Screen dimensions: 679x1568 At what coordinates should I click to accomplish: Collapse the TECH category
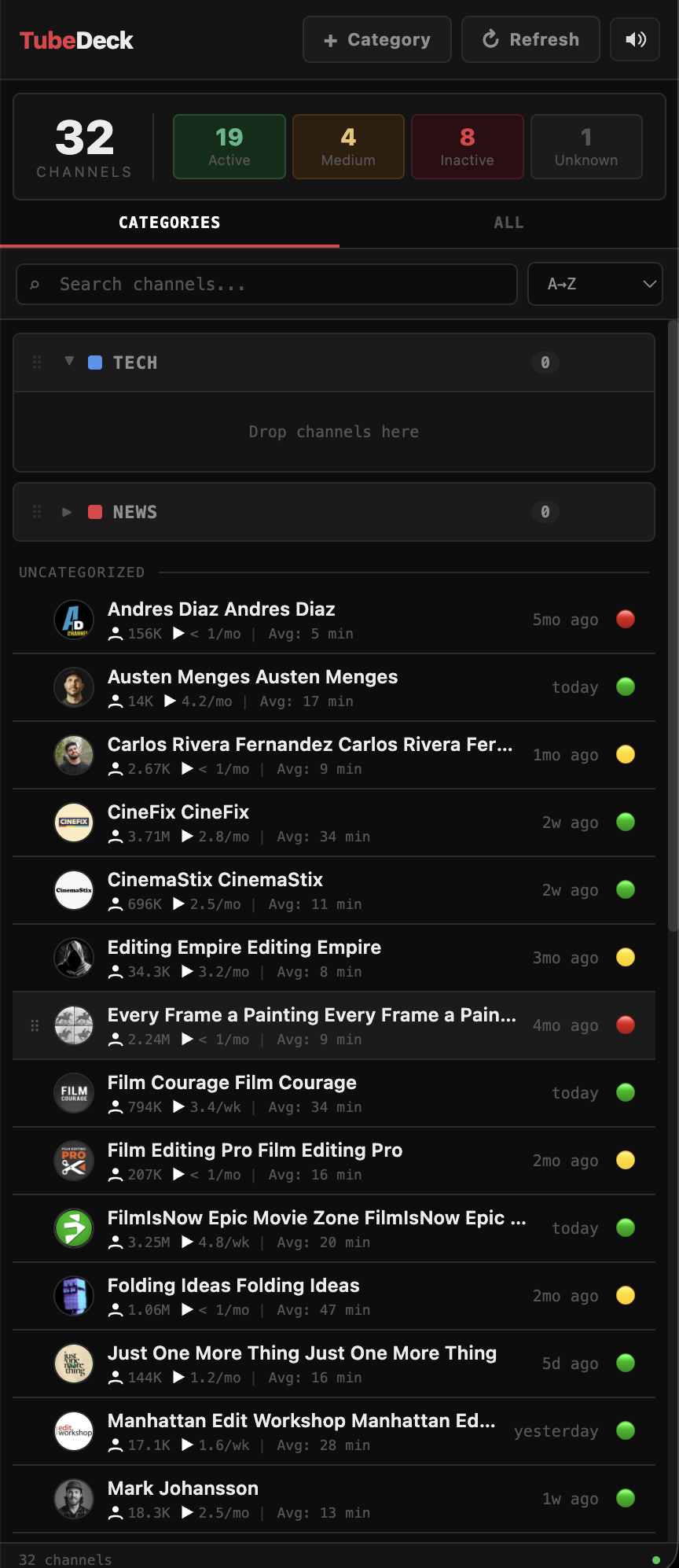[x=69, y=361]
